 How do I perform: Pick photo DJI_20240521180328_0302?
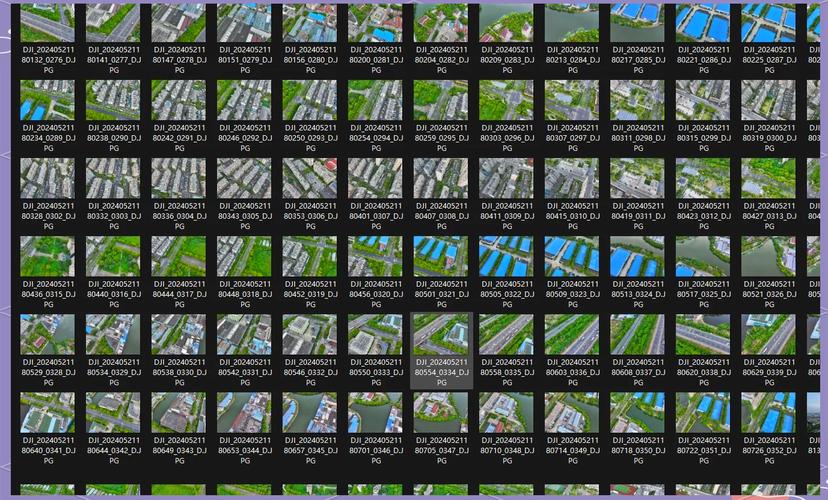(47, 178)
